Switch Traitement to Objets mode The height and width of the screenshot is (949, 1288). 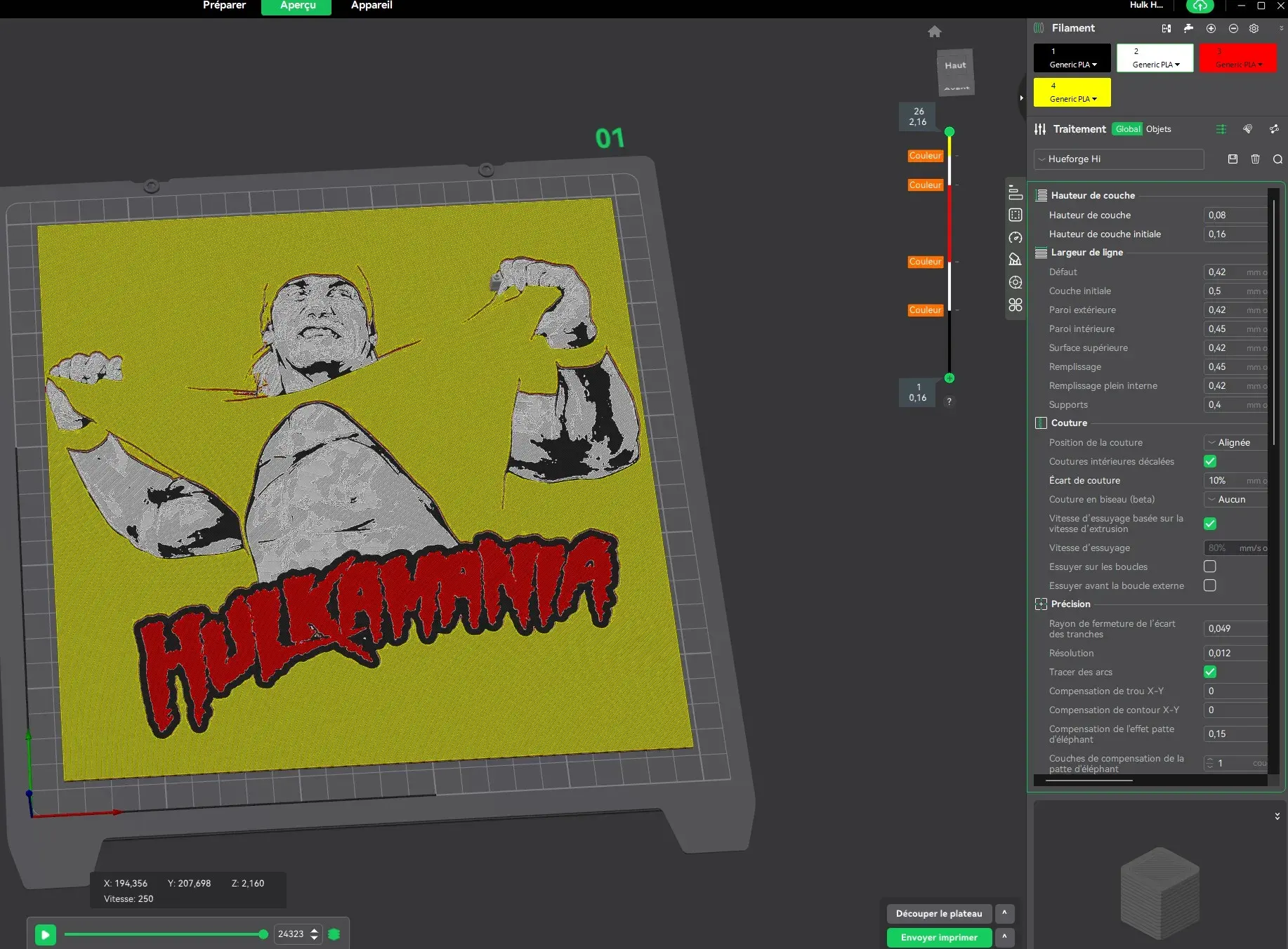(x=1159, y=129)
